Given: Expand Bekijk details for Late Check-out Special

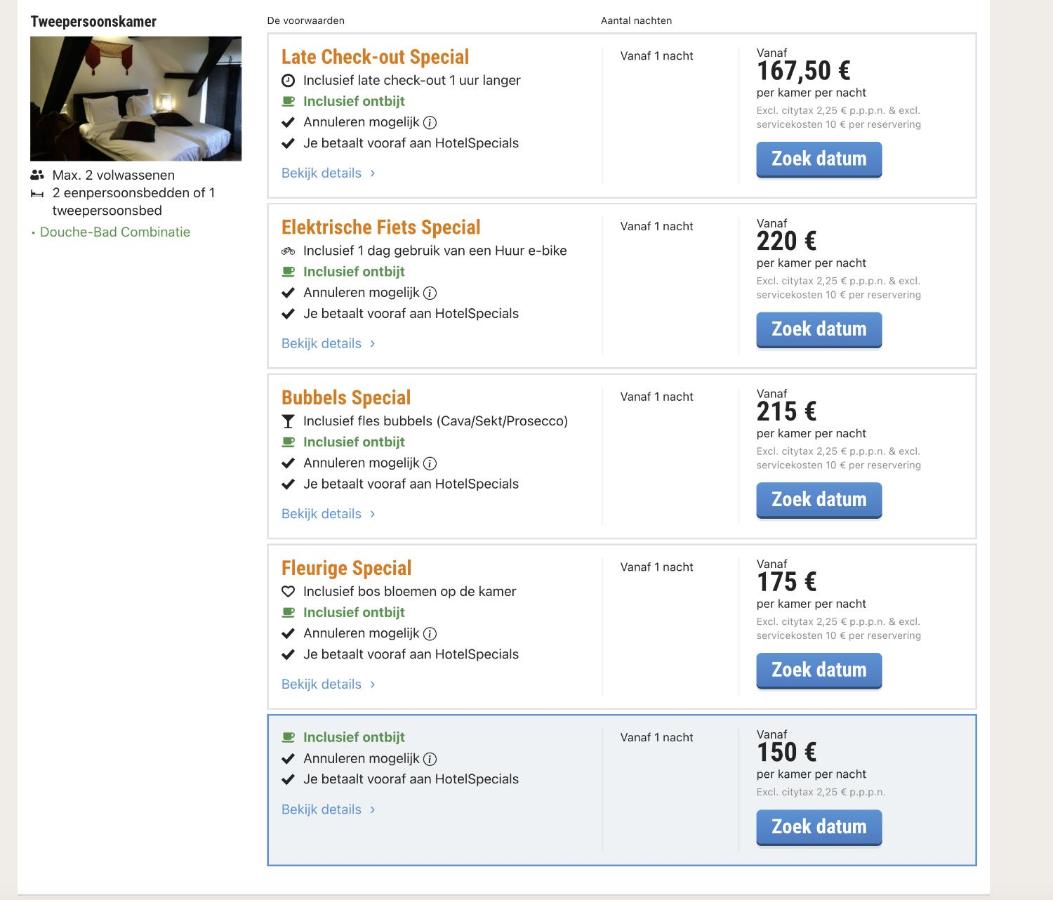Looking at the screenshot, I should pyautogui.click(x=328, y=173).
